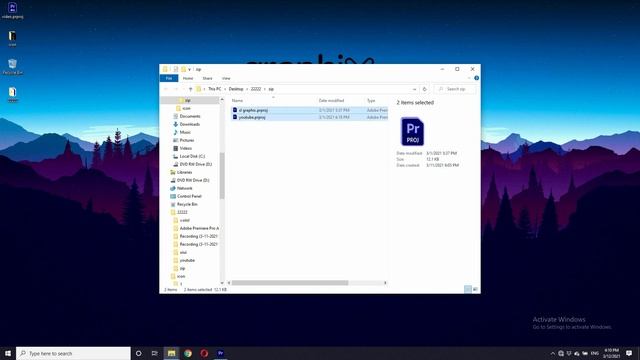The image size is (640, 360).
Task: Open Libraries in the navigation pane
Action: [x=184, y=172]
